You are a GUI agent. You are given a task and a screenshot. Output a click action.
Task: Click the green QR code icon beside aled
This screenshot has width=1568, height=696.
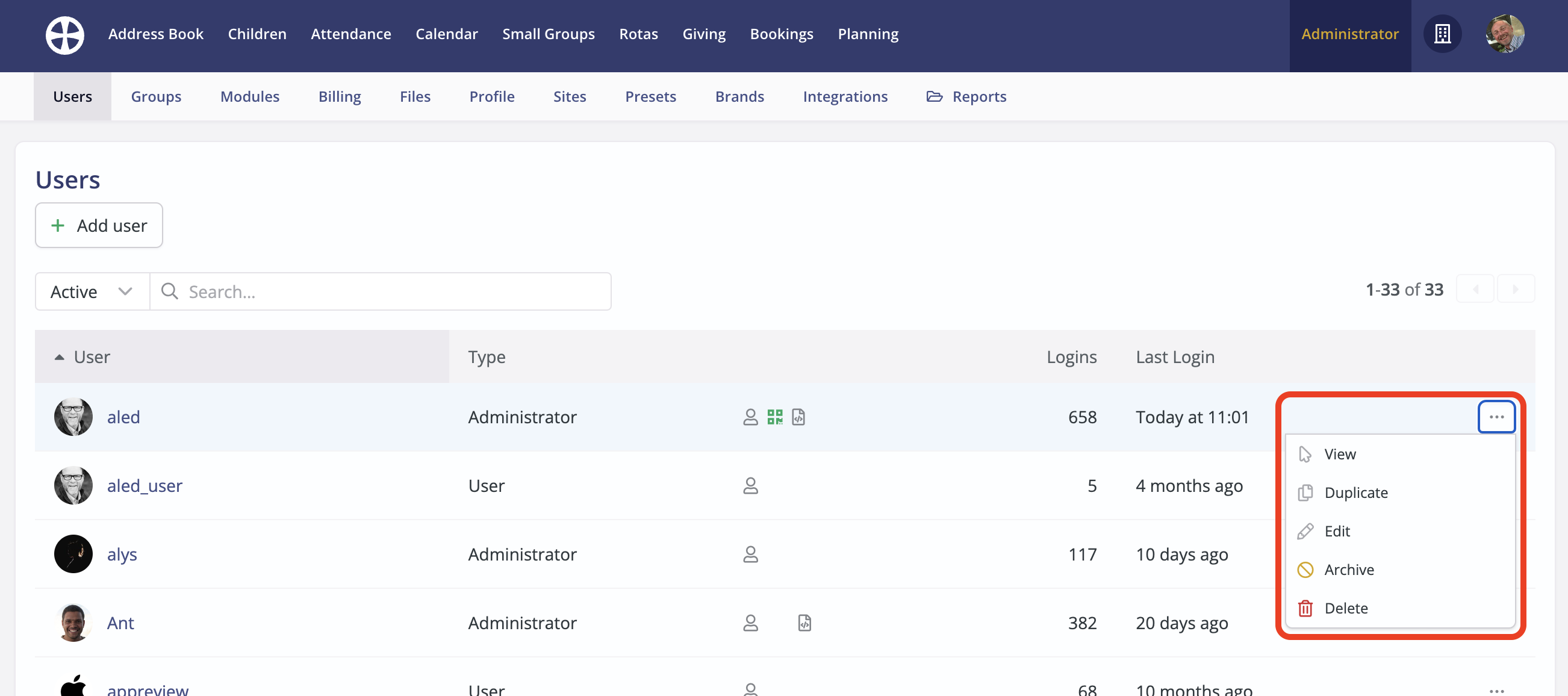774,417
